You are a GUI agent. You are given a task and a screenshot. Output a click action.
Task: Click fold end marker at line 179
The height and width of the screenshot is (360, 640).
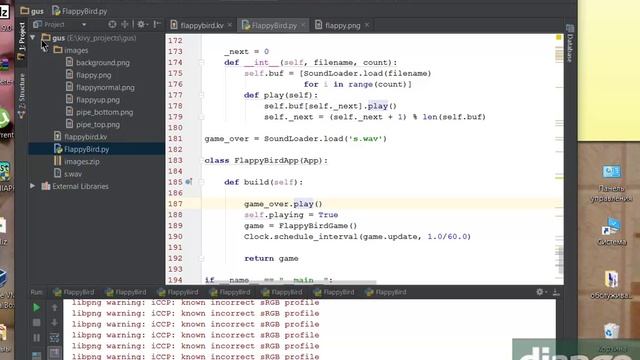tap(201, 117)
